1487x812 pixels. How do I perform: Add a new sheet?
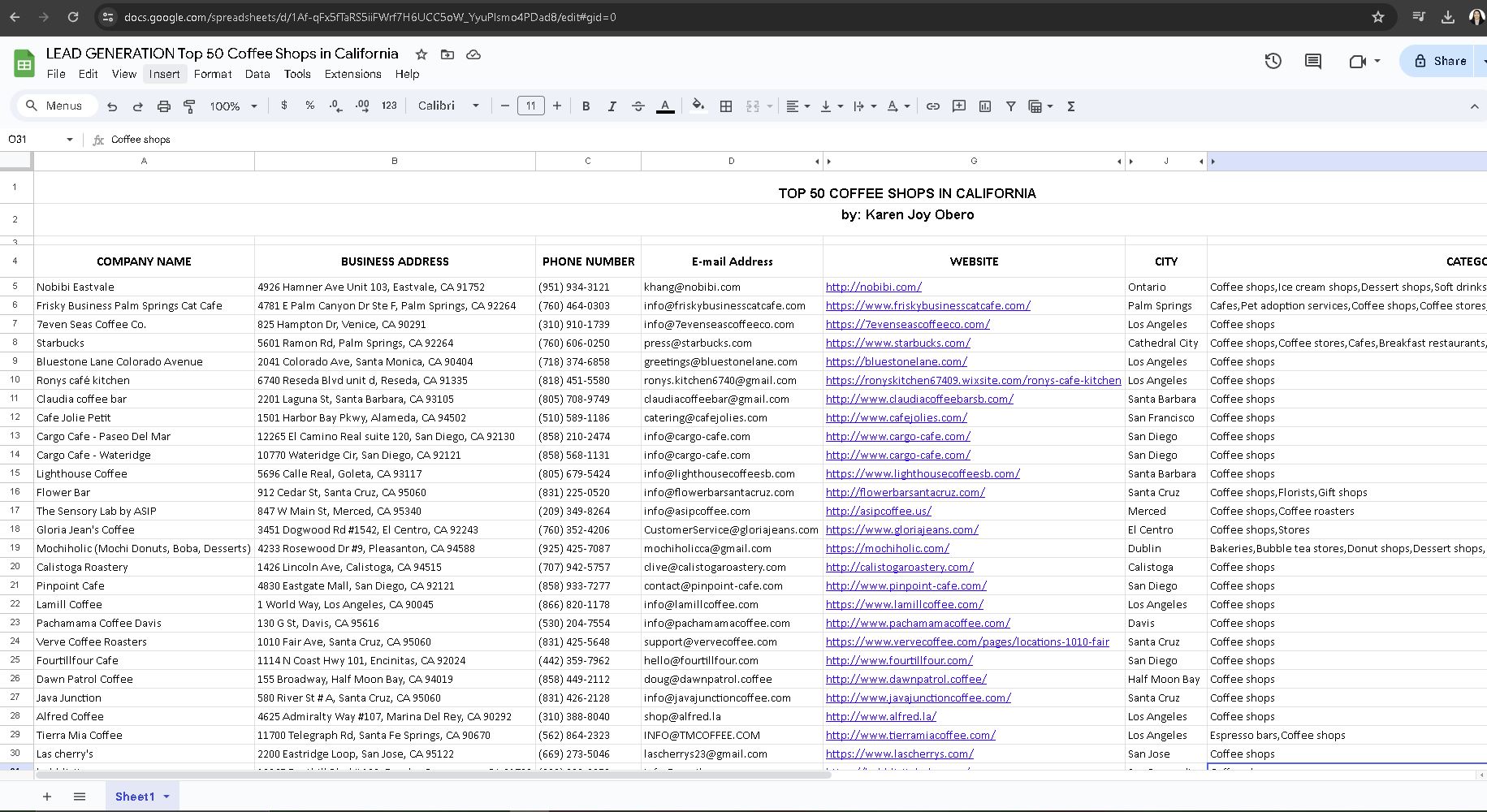pyautogui.click(x=47, y=797)
